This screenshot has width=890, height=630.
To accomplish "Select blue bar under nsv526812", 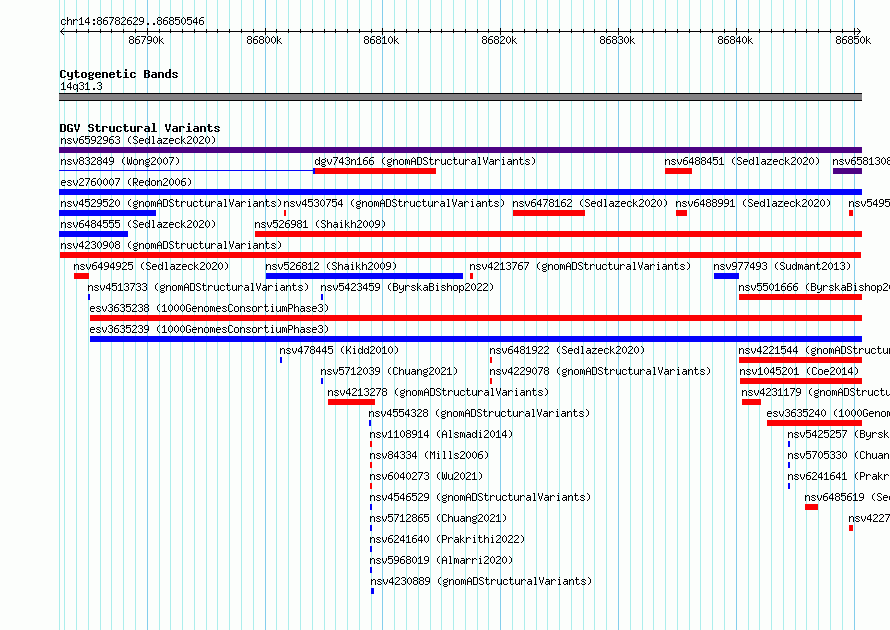I will pos(364,276).
